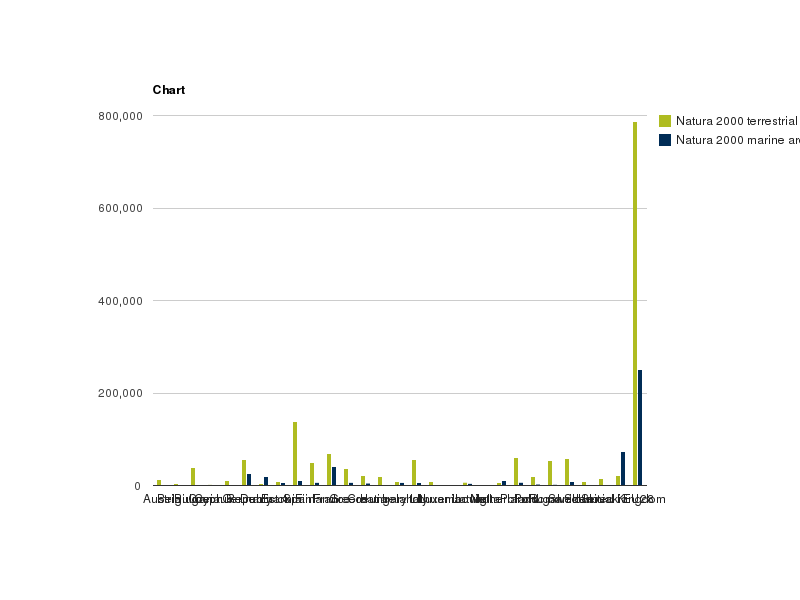Choose the third-tallest green terrestrial bar

[329, 470]
